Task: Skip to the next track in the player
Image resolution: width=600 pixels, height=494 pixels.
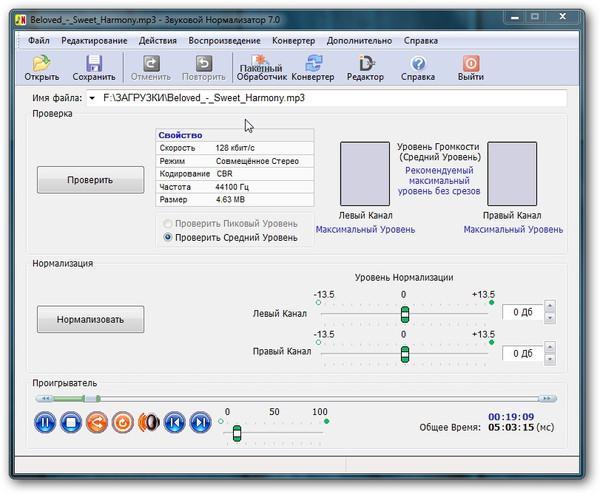Action: click(x=201, y=422)
